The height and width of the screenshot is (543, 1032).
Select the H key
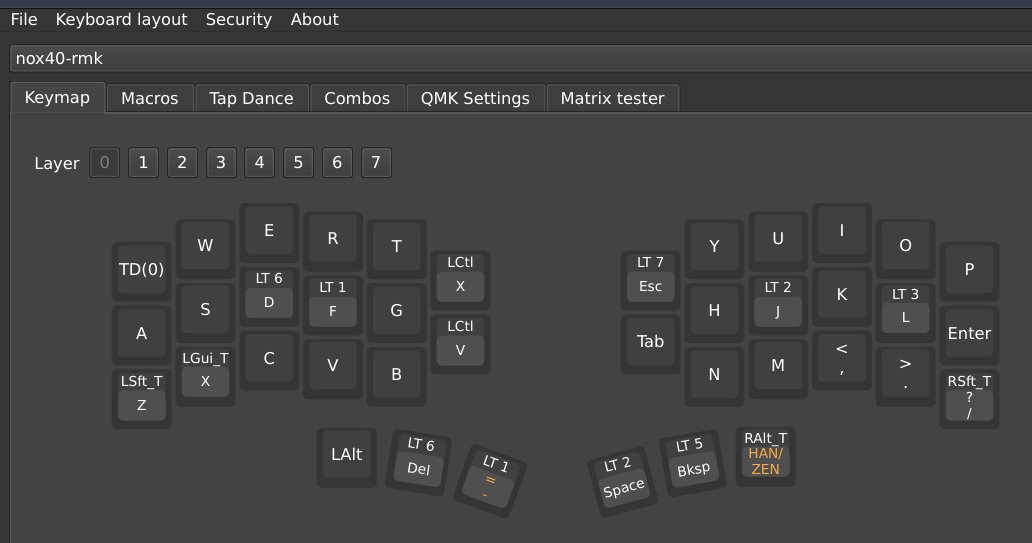(715, 313)
